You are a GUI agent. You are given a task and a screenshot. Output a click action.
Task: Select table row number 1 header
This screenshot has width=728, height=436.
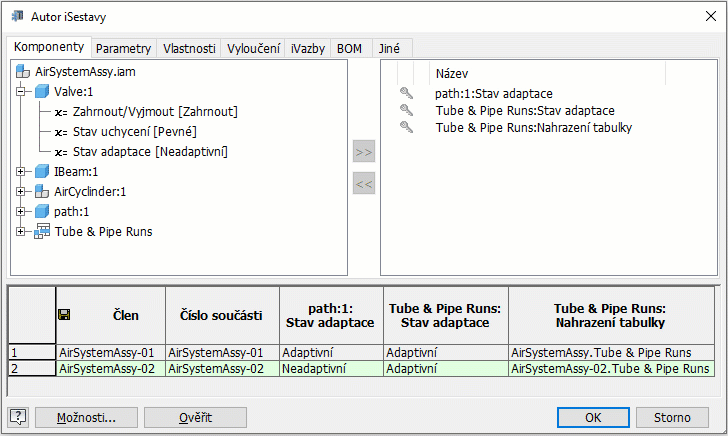pyautogui.click(x=32, y=352)
